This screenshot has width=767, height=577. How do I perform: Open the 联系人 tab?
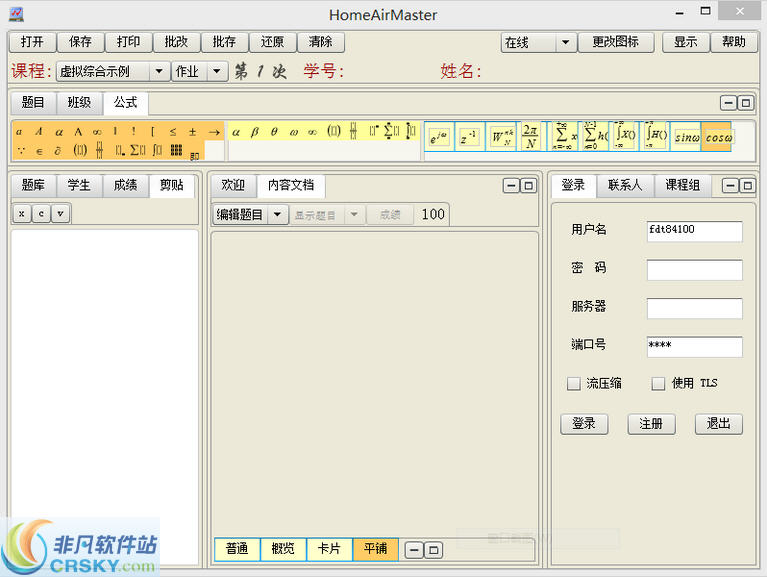pyautogui.click(x=625, y=185)
